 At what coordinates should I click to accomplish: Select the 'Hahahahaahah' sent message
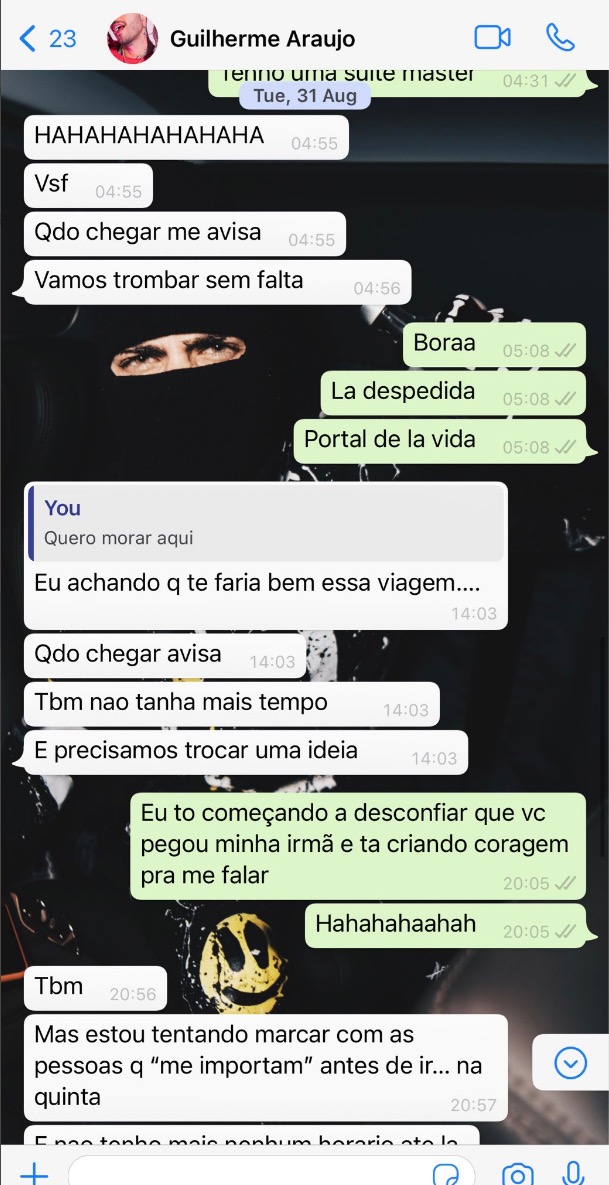point(445,926)
